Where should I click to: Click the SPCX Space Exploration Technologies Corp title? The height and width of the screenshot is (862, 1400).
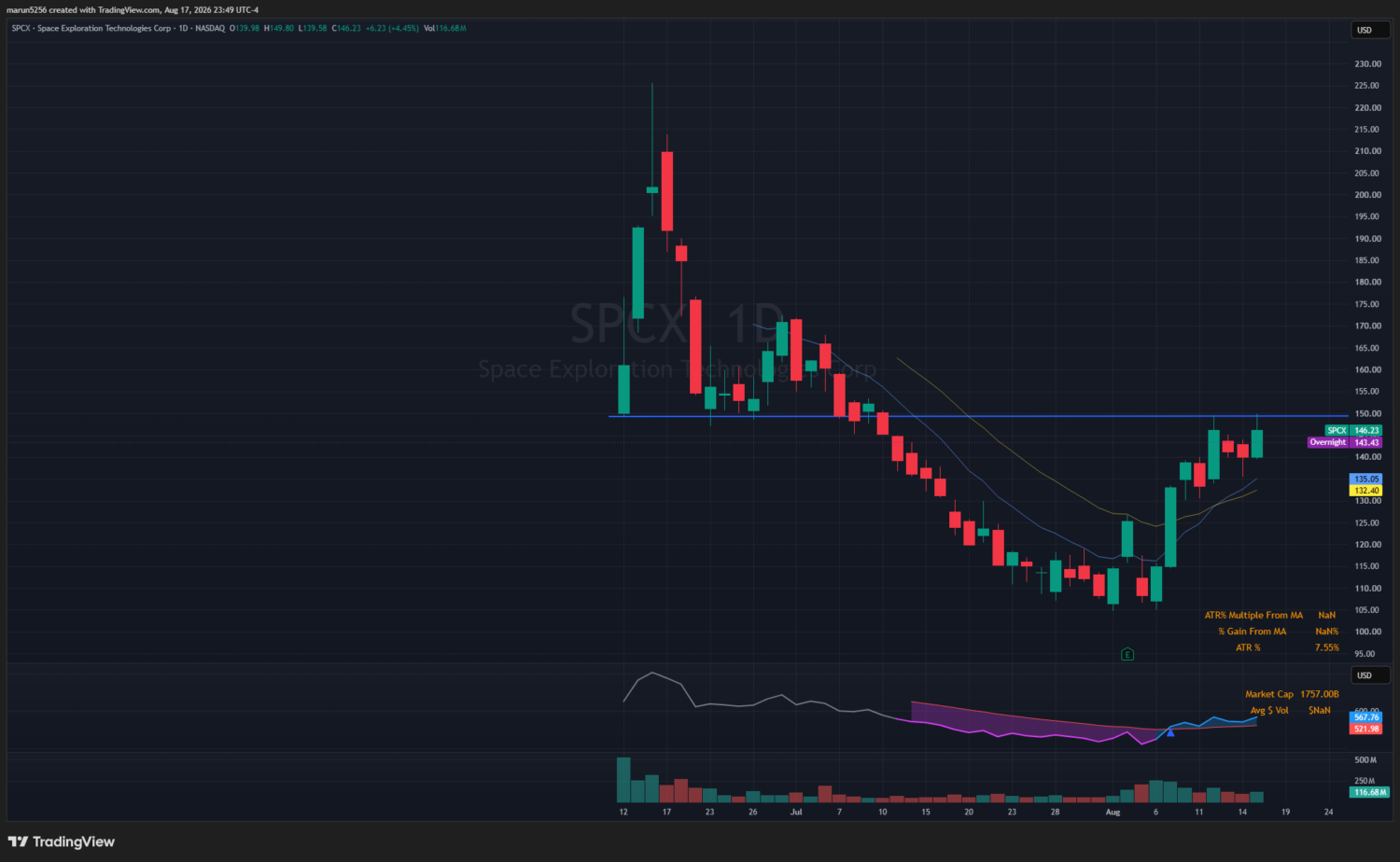pos(91,28)
